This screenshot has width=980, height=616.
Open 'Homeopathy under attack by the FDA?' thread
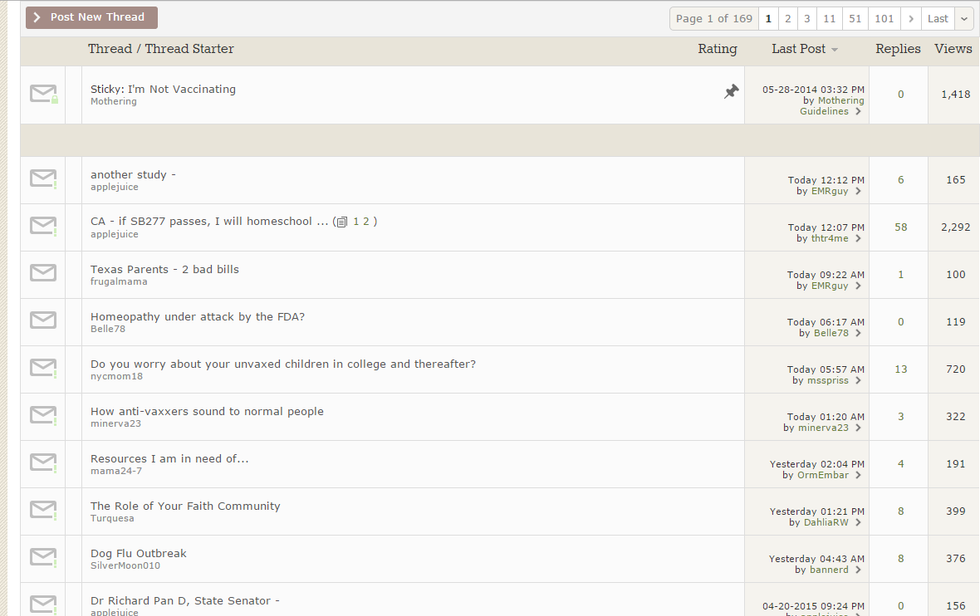pyautogui.click(x=197, y=317)
